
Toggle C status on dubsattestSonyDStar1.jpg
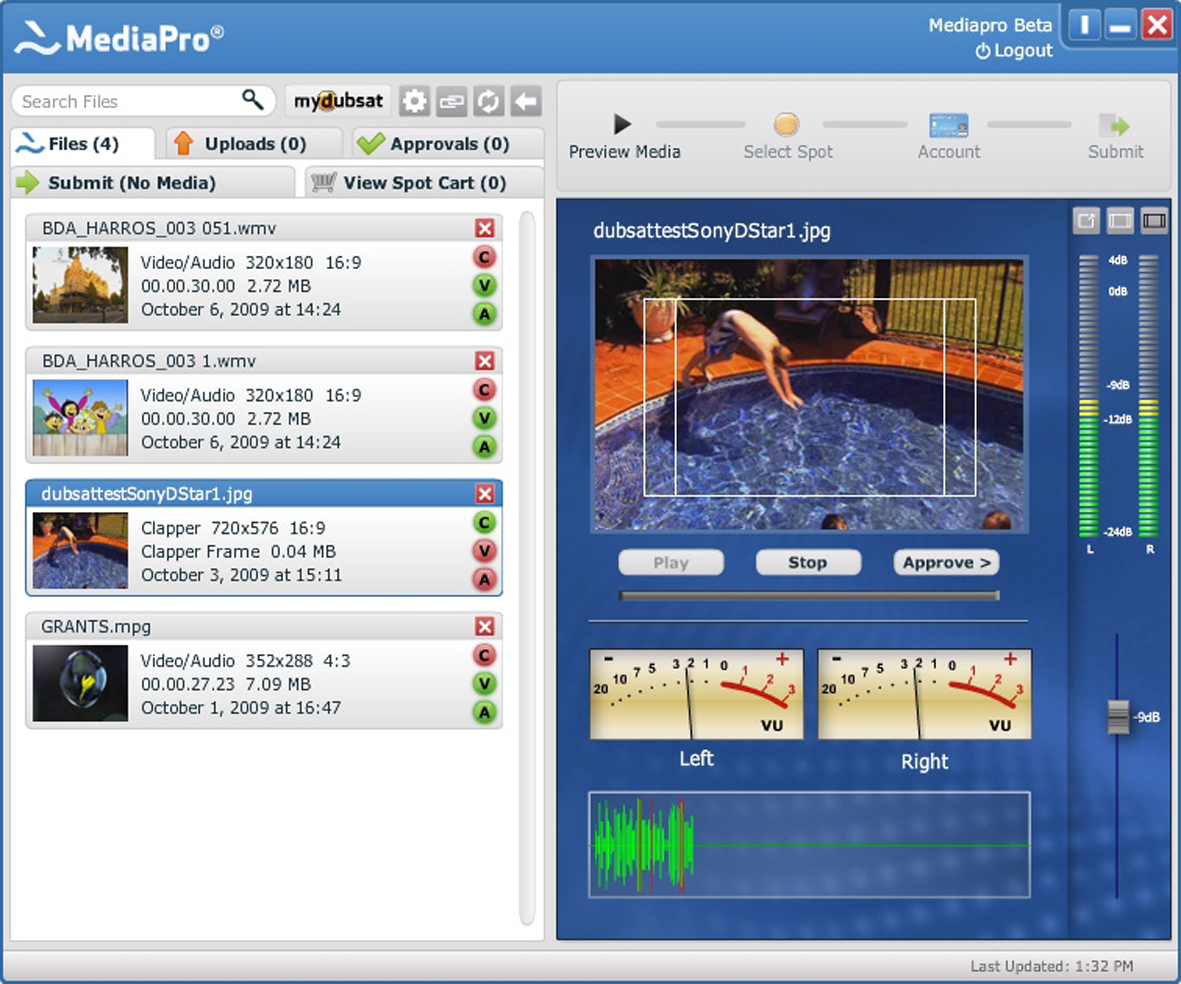485,522
